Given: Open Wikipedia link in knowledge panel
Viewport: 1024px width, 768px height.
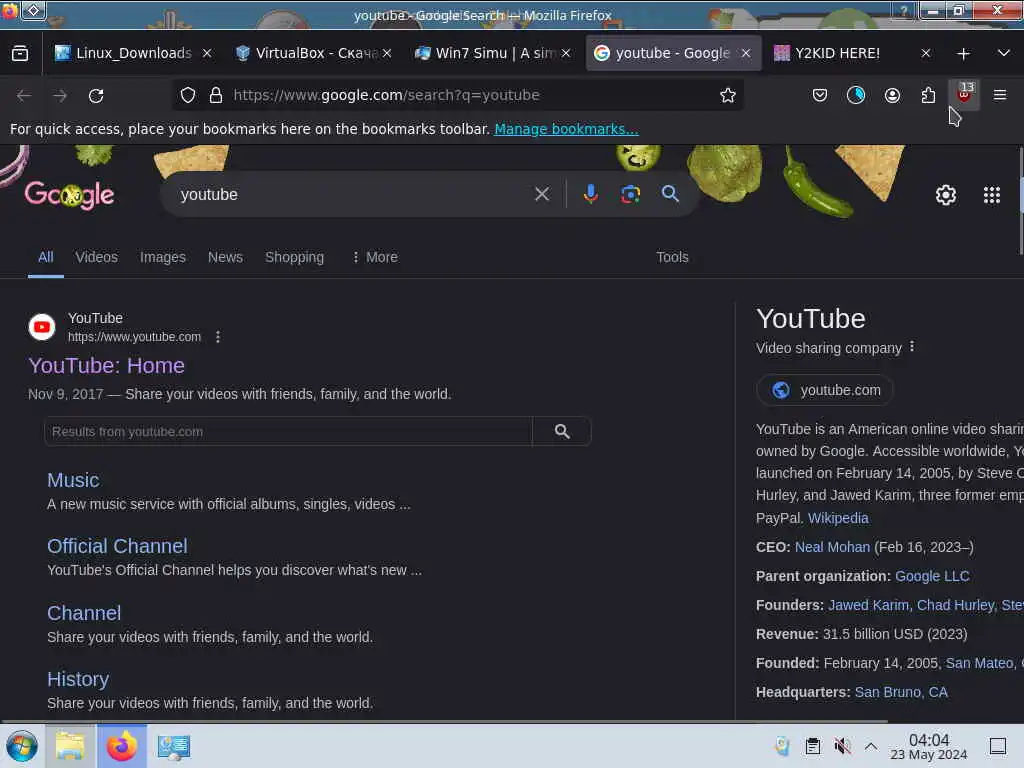Looking at the screenshot, I should [838, 518].
